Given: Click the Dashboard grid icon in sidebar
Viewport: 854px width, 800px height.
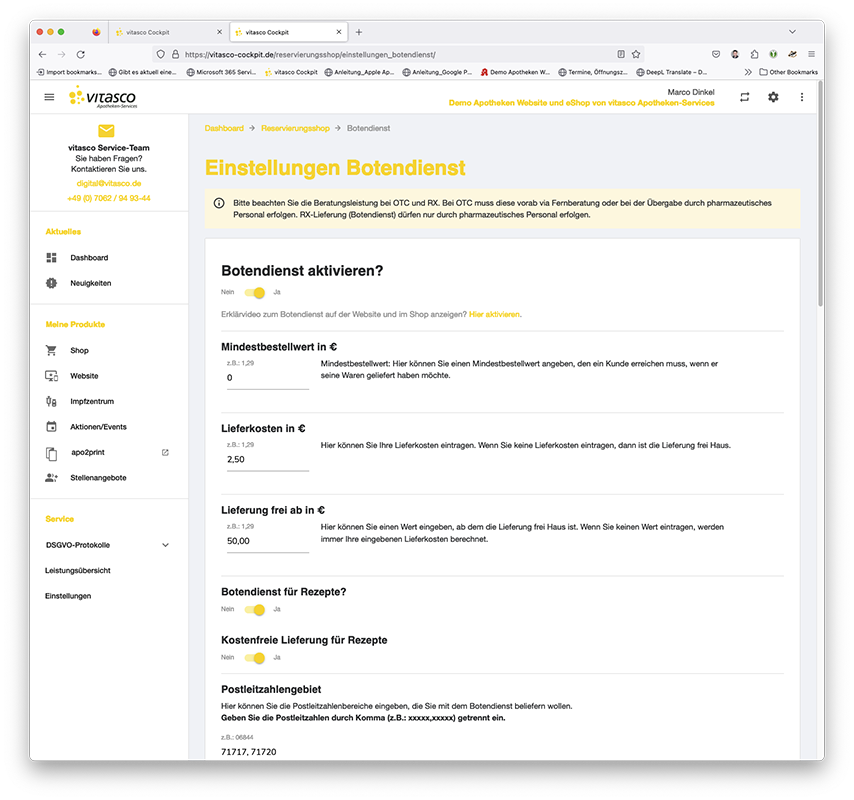Looking at the screenshot, I should (51, 258).
